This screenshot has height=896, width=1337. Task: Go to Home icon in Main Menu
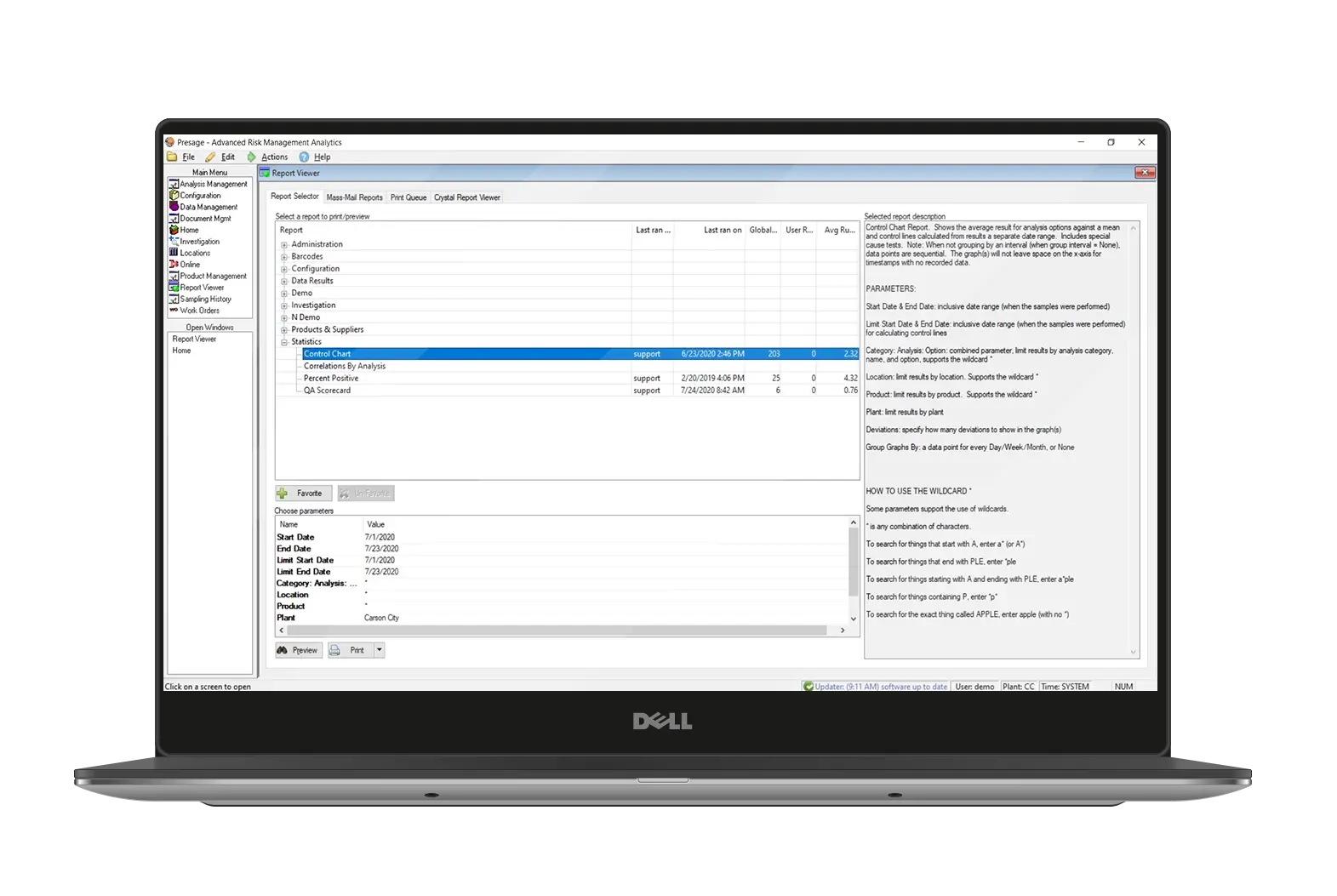(174, 230)
